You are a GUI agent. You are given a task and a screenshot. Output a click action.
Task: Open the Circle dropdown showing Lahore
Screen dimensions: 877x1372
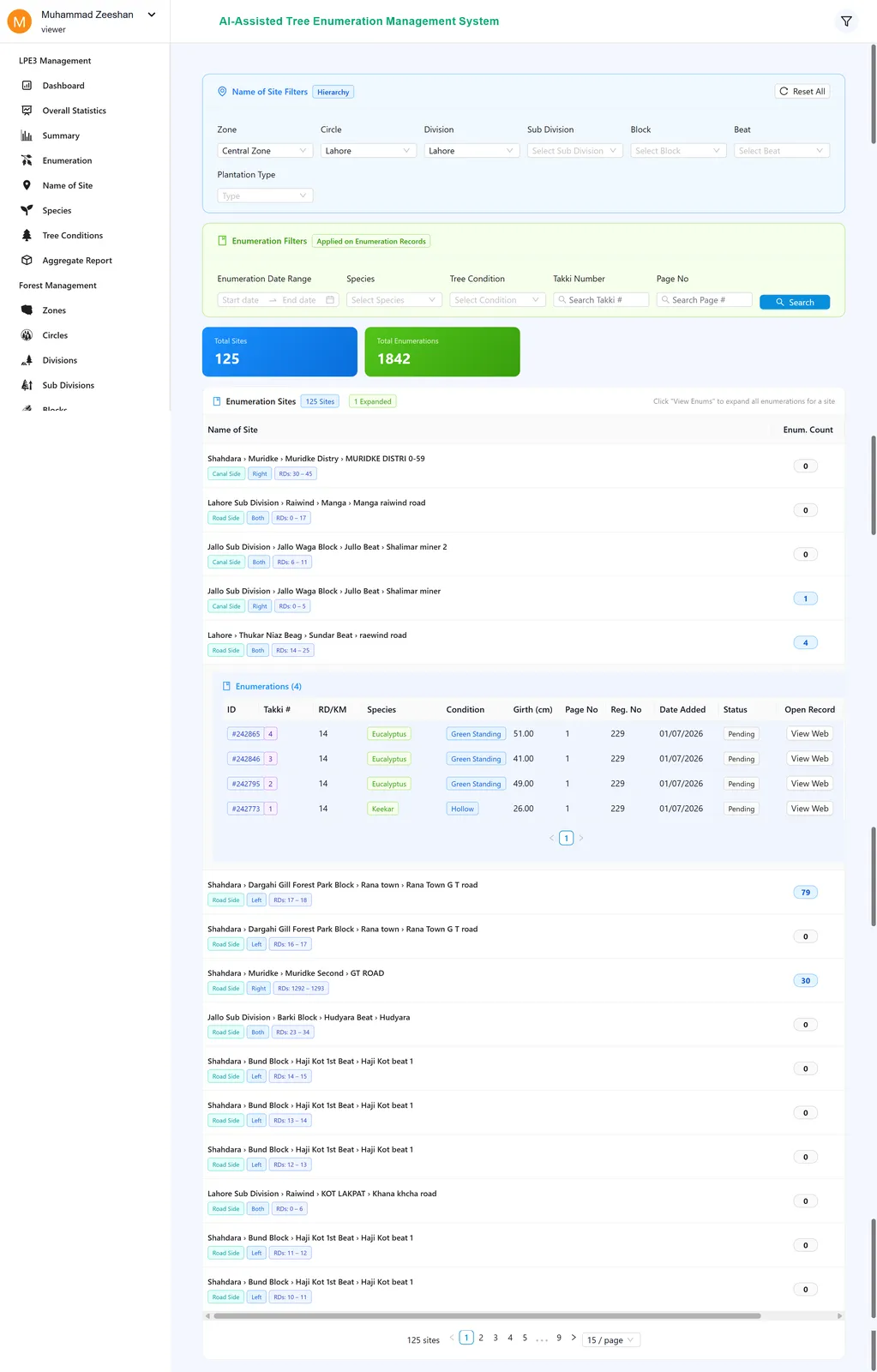tap(369, 151)
